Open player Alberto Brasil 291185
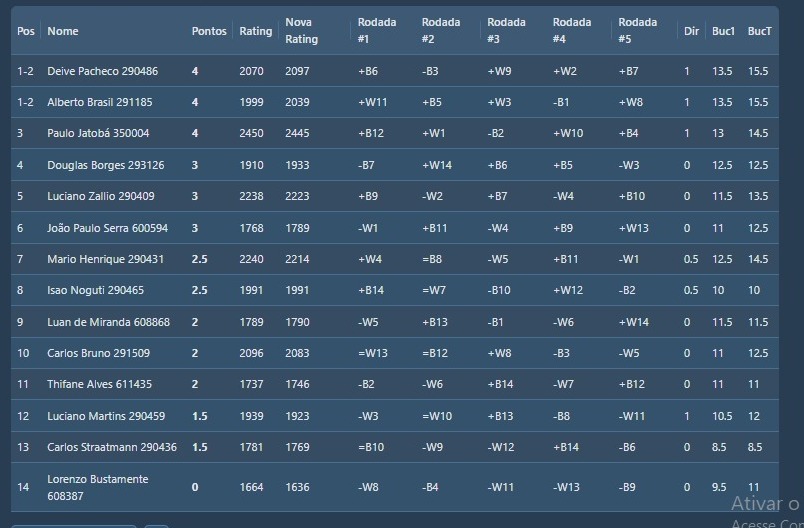This screenshot has width=804, height=528. (x=99, y=102)
